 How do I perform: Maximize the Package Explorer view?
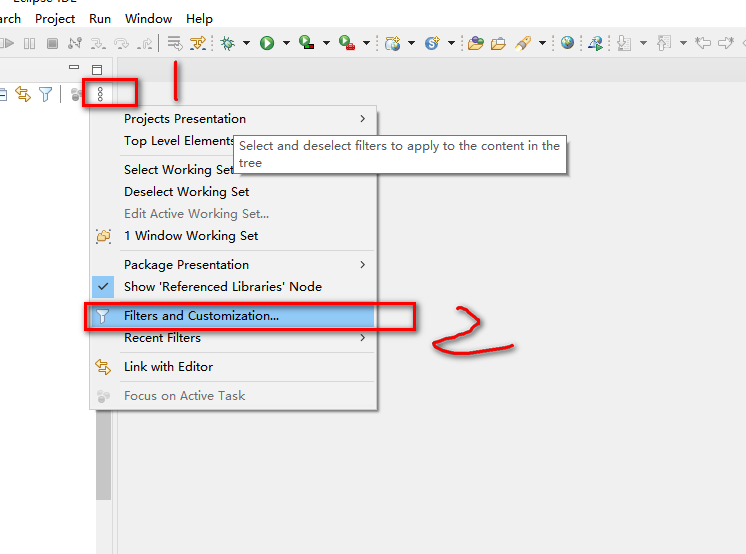coord(97,70)
